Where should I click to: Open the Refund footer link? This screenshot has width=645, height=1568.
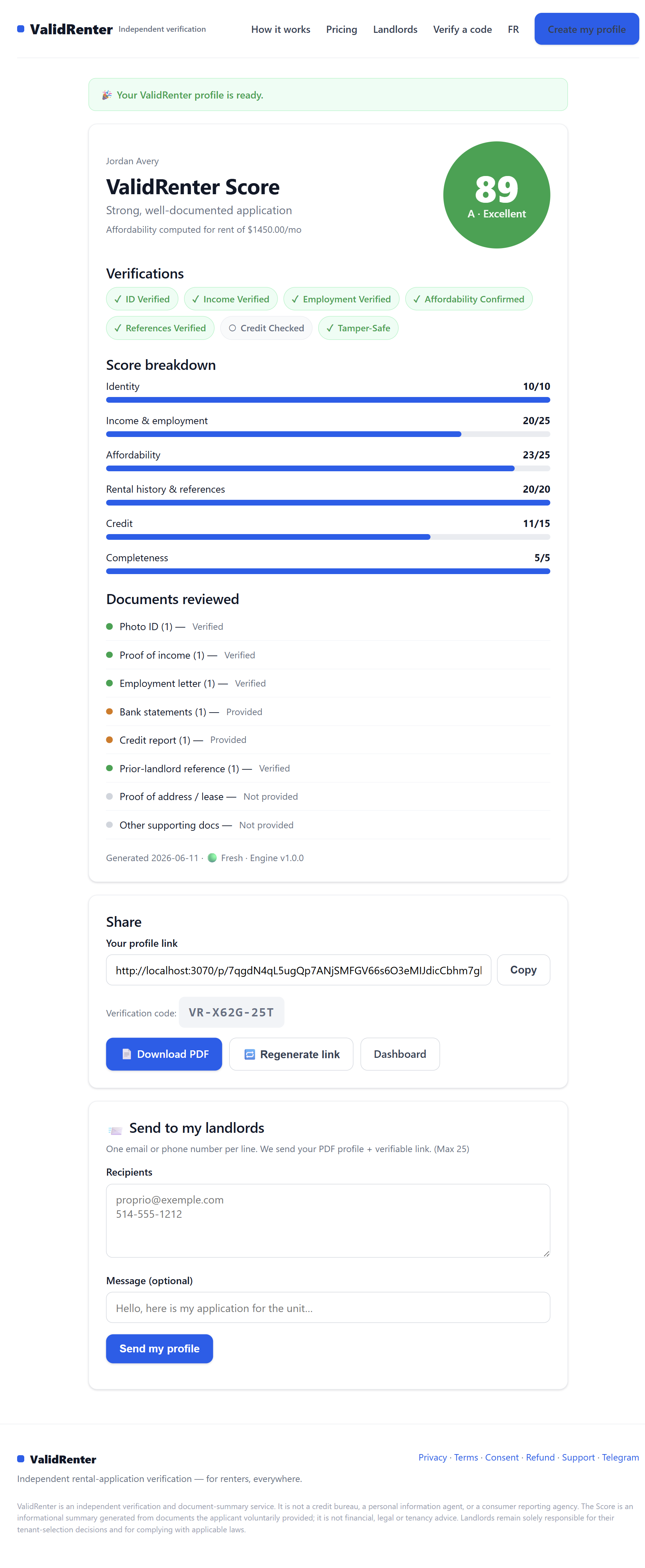(x=540, y=1457)
